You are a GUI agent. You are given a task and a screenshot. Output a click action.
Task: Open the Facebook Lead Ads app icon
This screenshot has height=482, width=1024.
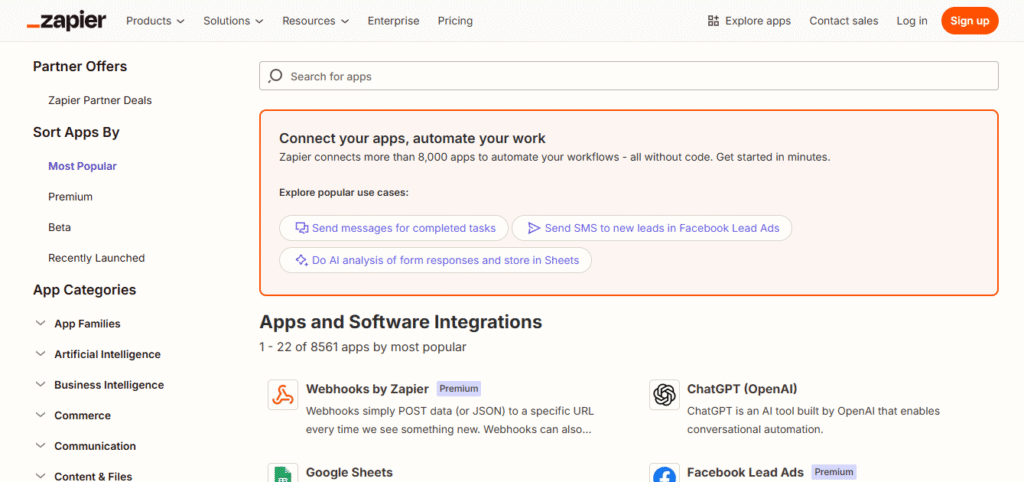664,473
